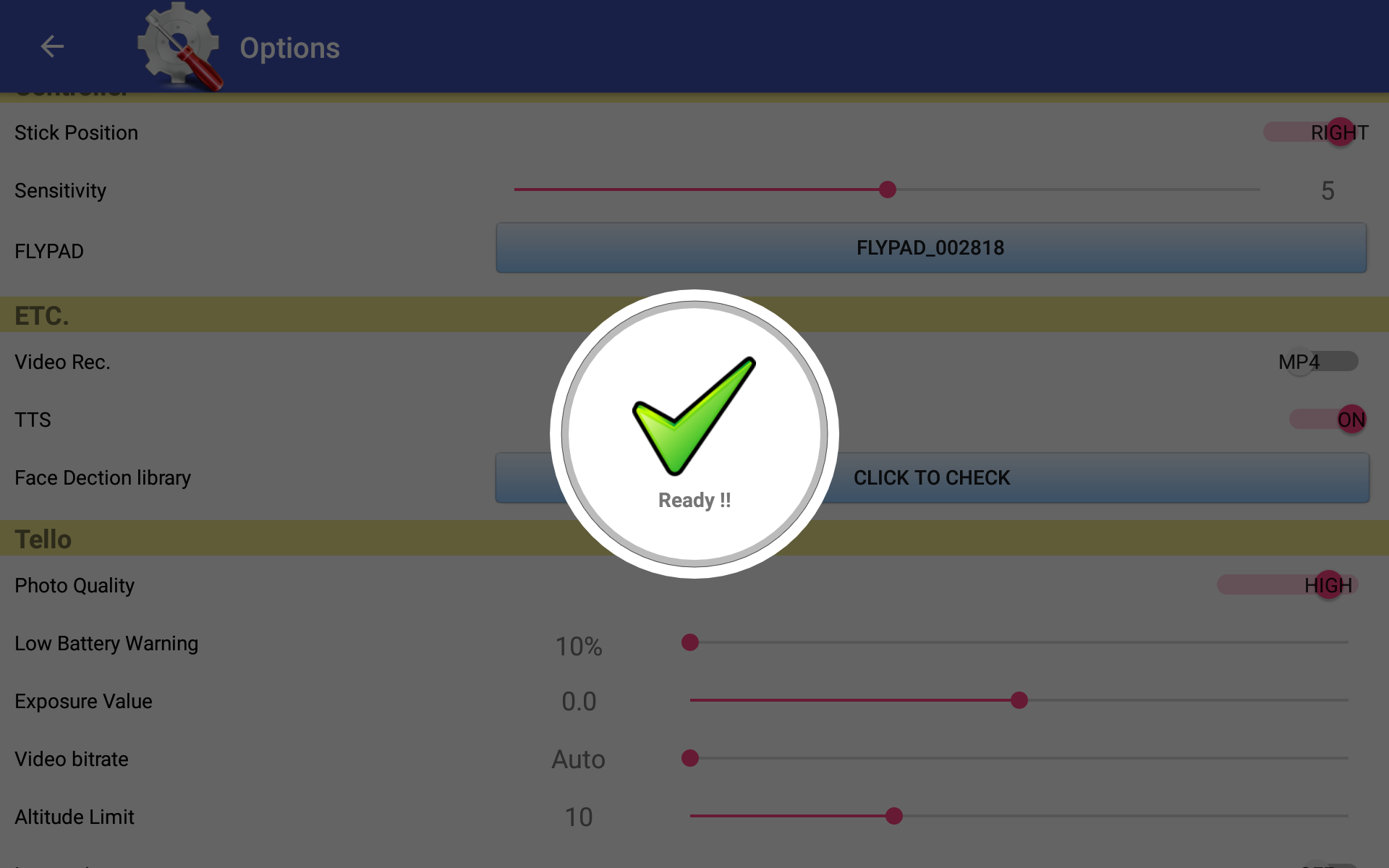Click the Exposure Value slider handle
The image size is (1389, 868).
click(x=1019, y=700)
